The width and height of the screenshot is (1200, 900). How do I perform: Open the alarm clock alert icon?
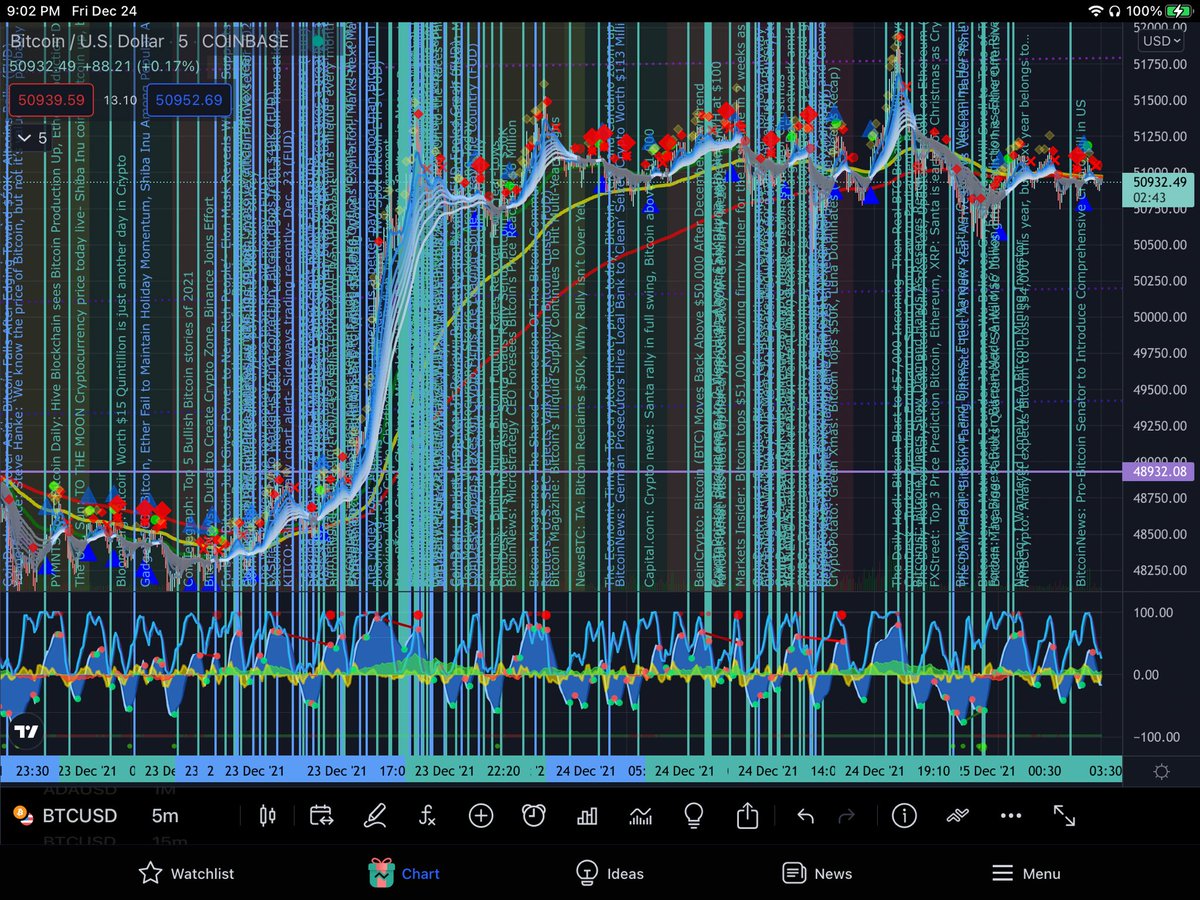[x=534, y=816]
